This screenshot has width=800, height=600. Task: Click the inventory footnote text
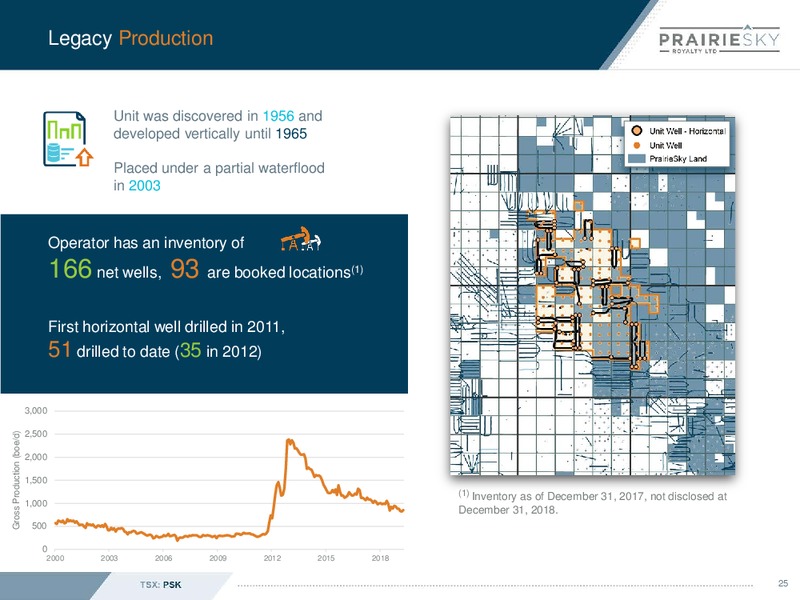point(592,503)
